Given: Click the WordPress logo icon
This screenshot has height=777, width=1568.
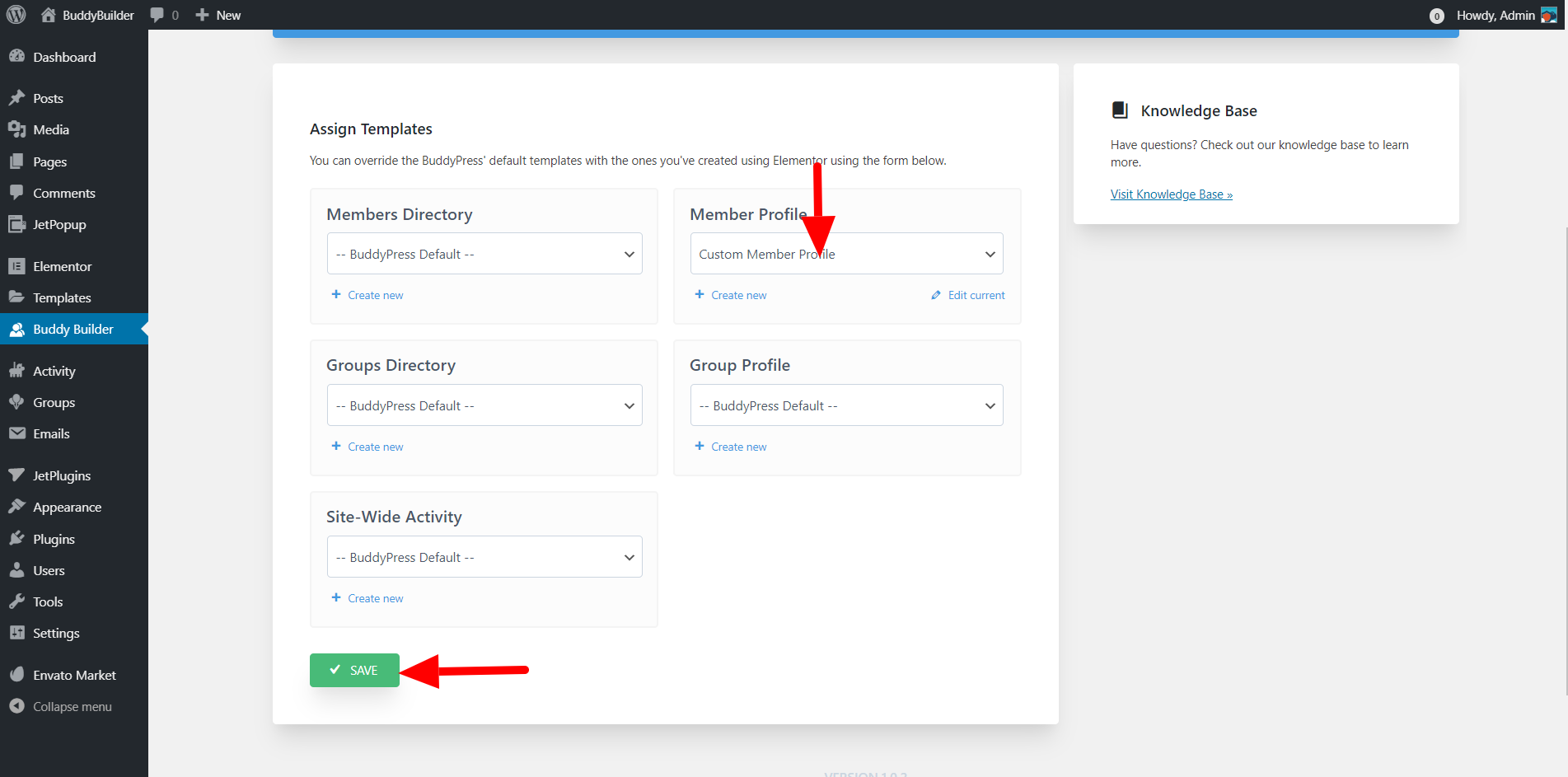Looking at the screenshot, I should [x=16, y=15].
